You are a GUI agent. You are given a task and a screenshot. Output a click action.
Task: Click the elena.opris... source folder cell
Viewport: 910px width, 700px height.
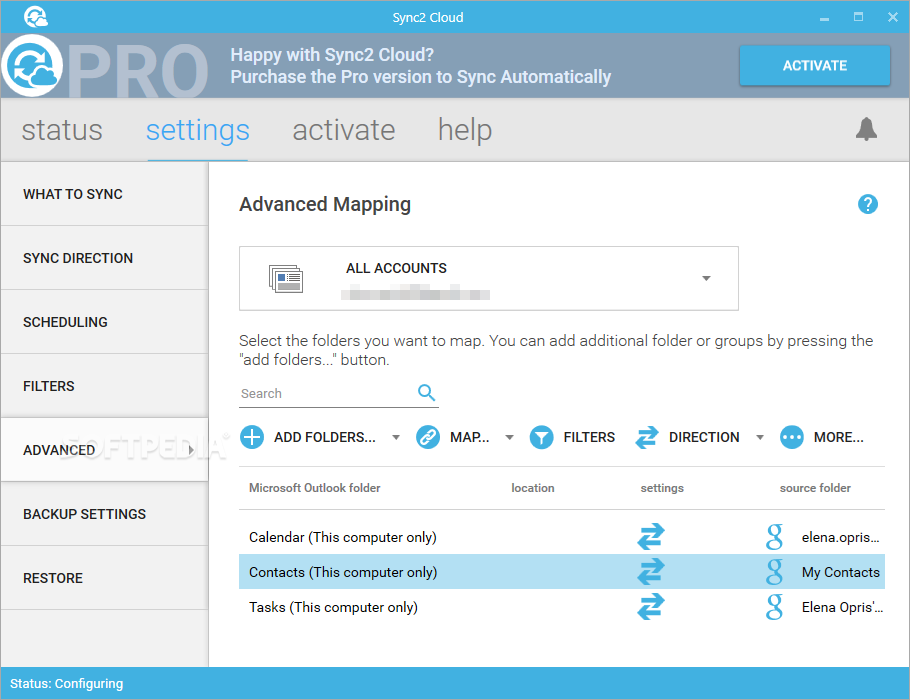840,537
